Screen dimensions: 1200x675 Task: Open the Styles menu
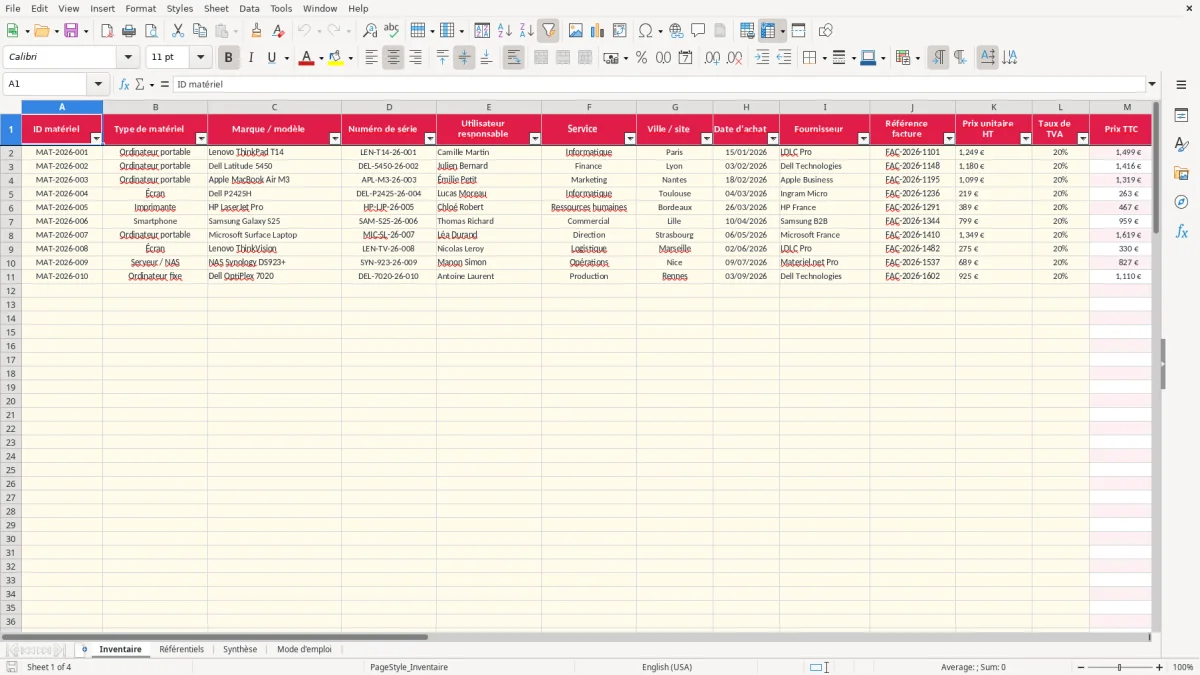pyautogui.click(x=180, y=8)
